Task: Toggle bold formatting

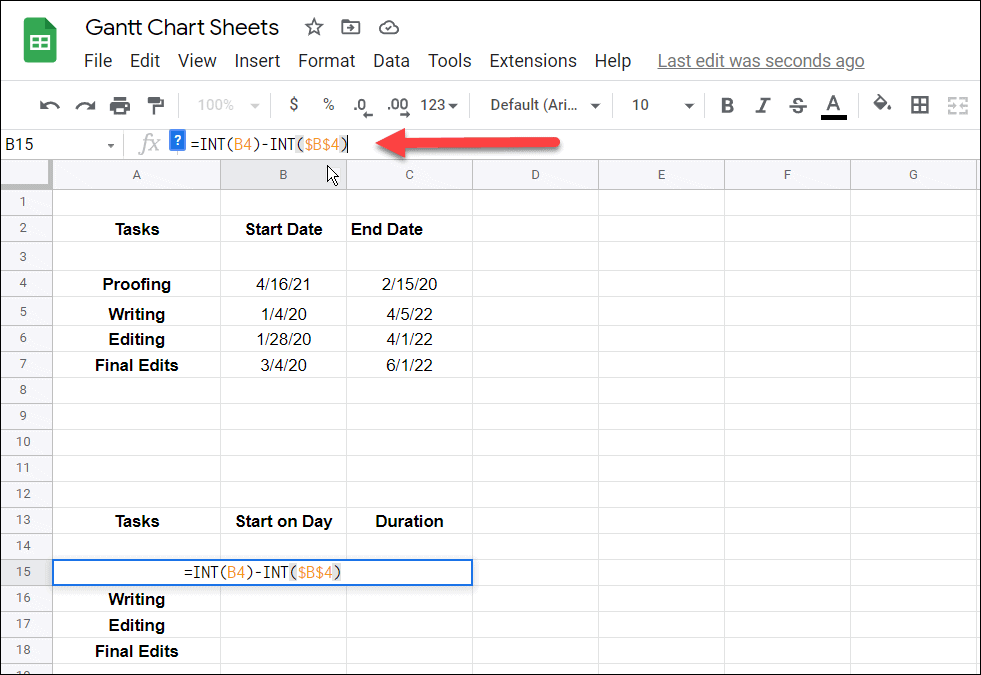Action: point(727,105)
